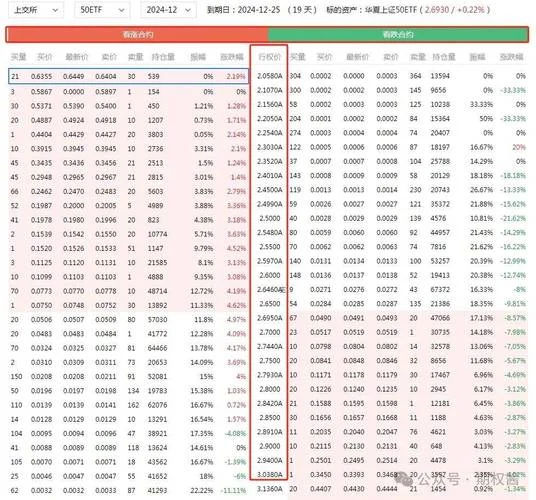The height and width of the screenshot is (500, 536).
Task: Click the puts 涨跌幅 column header on the right
Action: tap(511, 57)
